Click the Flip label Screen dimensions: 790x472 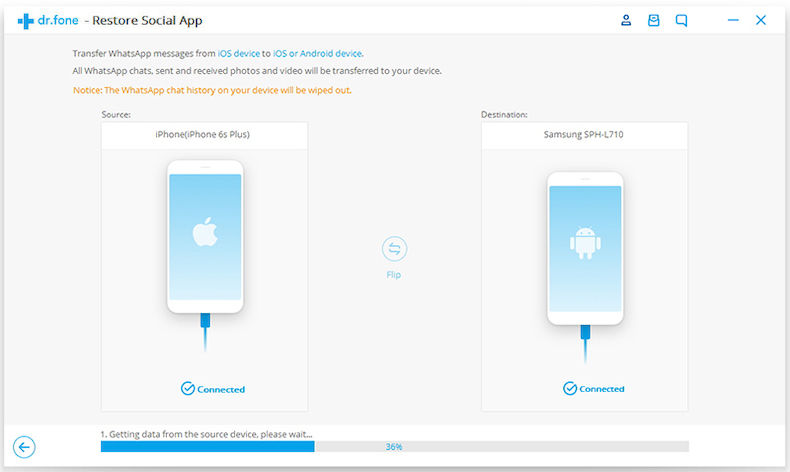pos(393,275)
